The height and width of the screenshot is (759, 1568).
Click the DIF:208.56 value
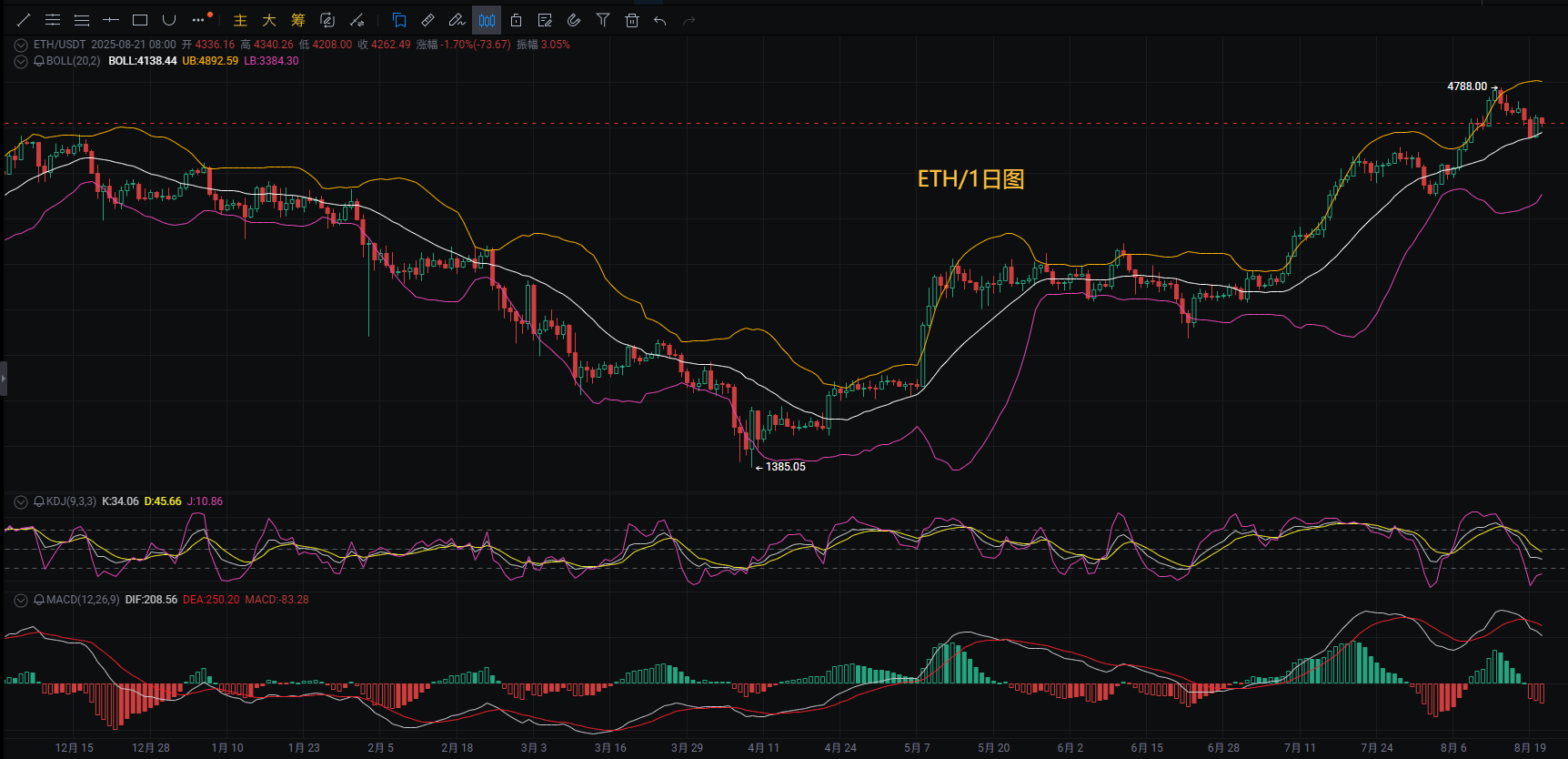click(151, 600)
